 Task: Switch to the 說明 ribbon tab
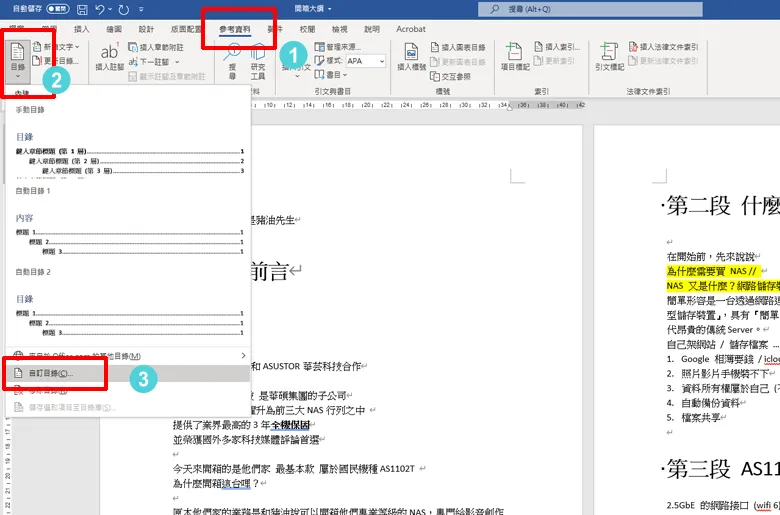click(372, 29)
